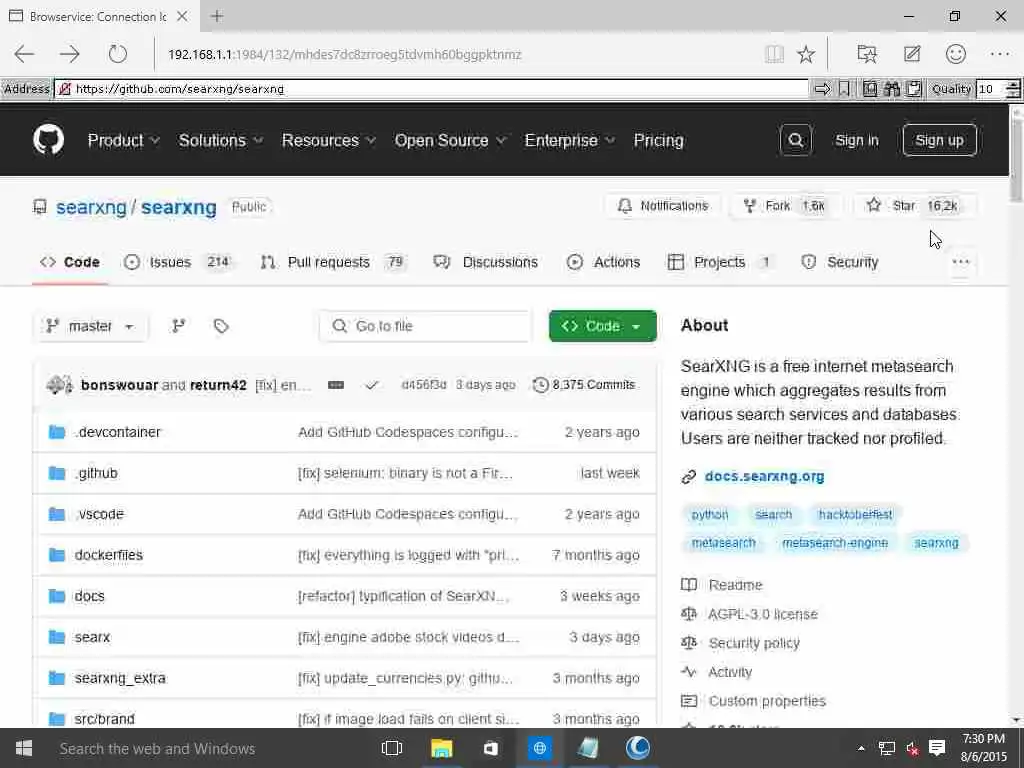
Task: Click the Windows Start button
Action: click(24, 748)
